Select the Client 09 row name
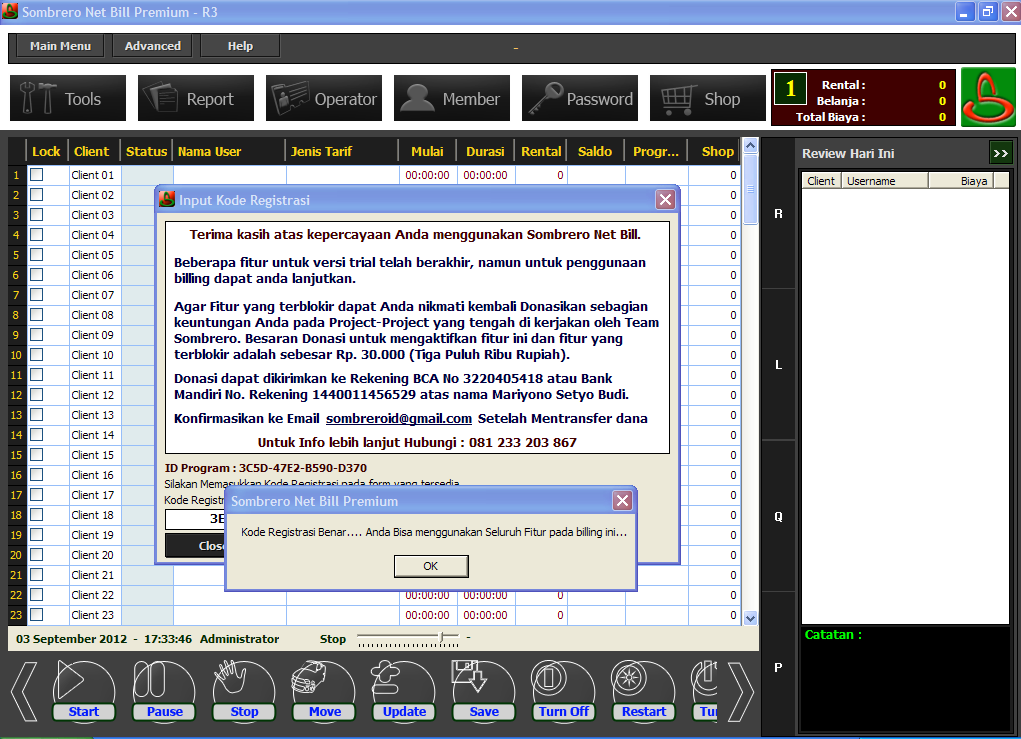The width and height of the screenshot is (1021, 739). click(92, 335)
